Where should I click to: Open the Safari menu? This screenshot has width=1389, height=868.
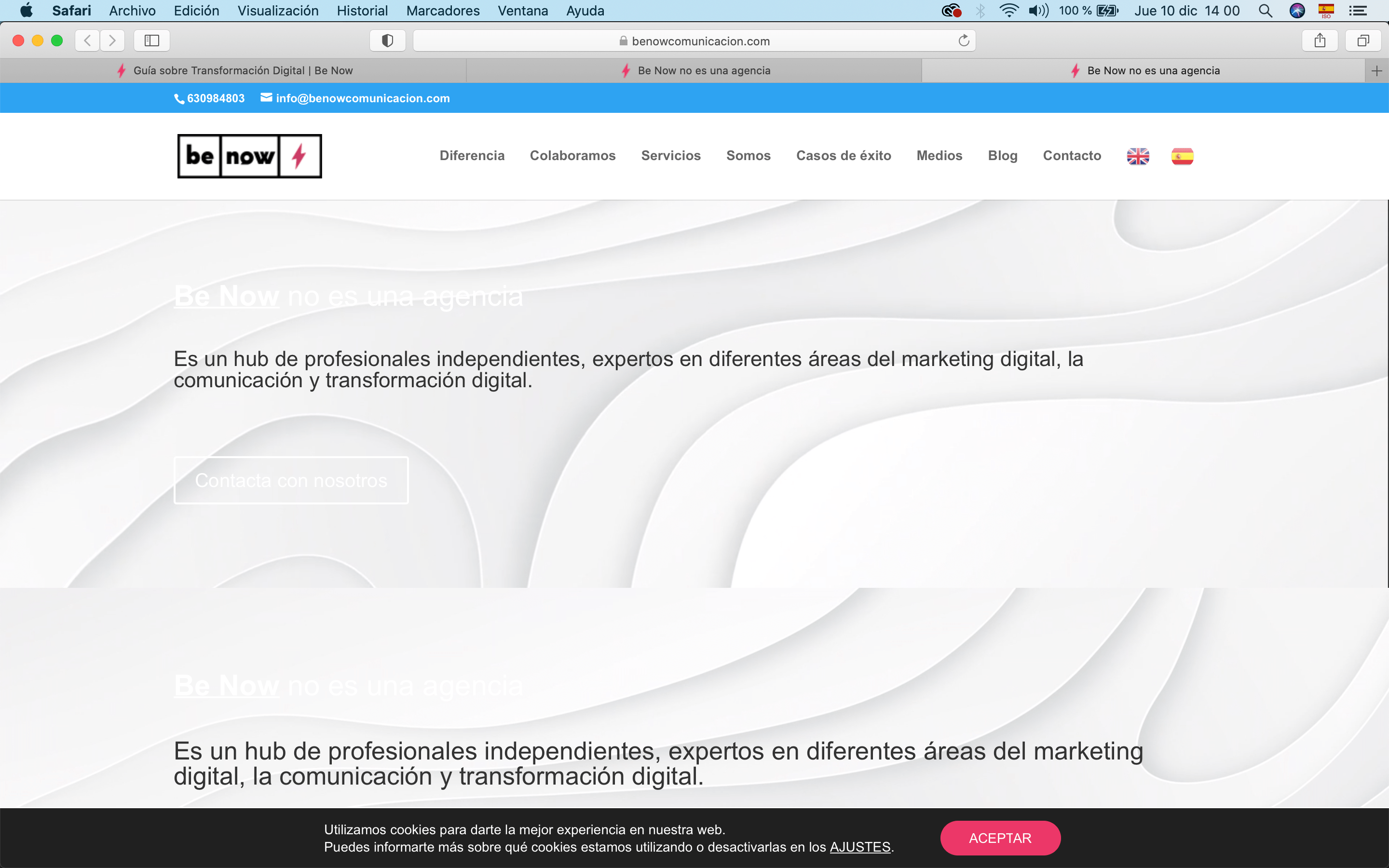(x=71, y=10)
